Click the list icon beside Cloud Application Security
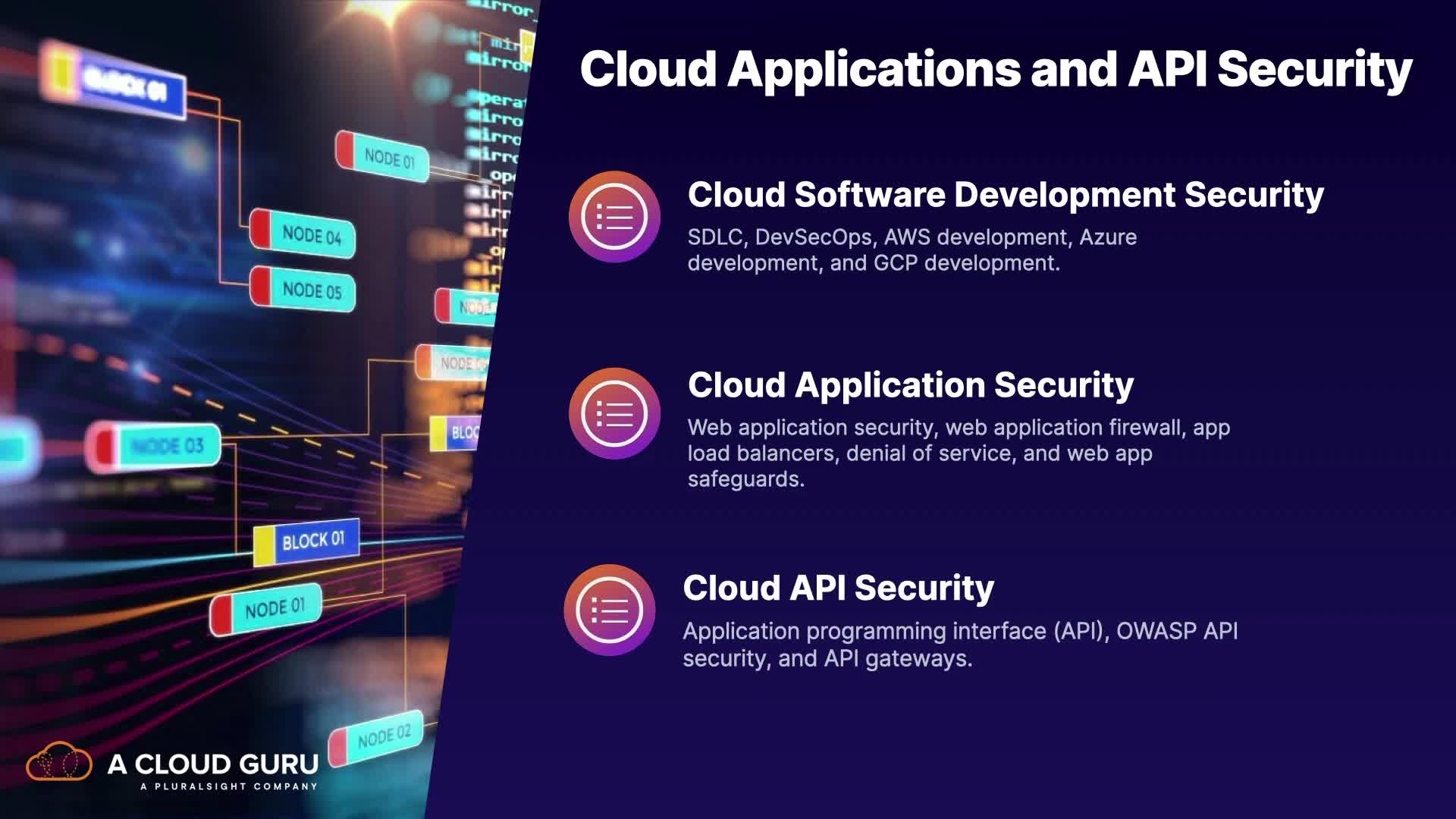The height and width of the screenshot is (819, 1456). pyautogui.click(x=614, y=413)
